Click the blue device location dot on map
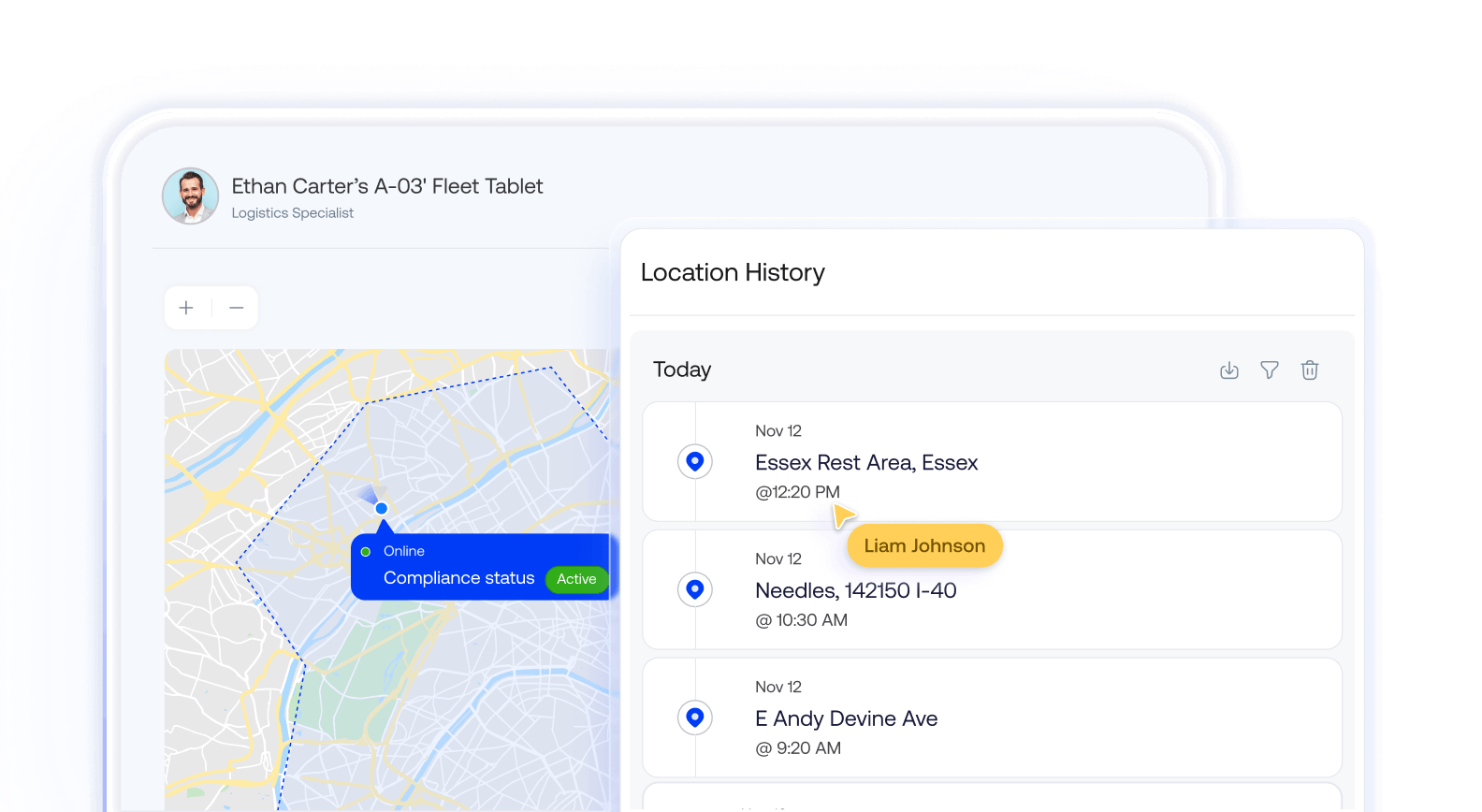 pyautogui.click(x=382, y=508)
